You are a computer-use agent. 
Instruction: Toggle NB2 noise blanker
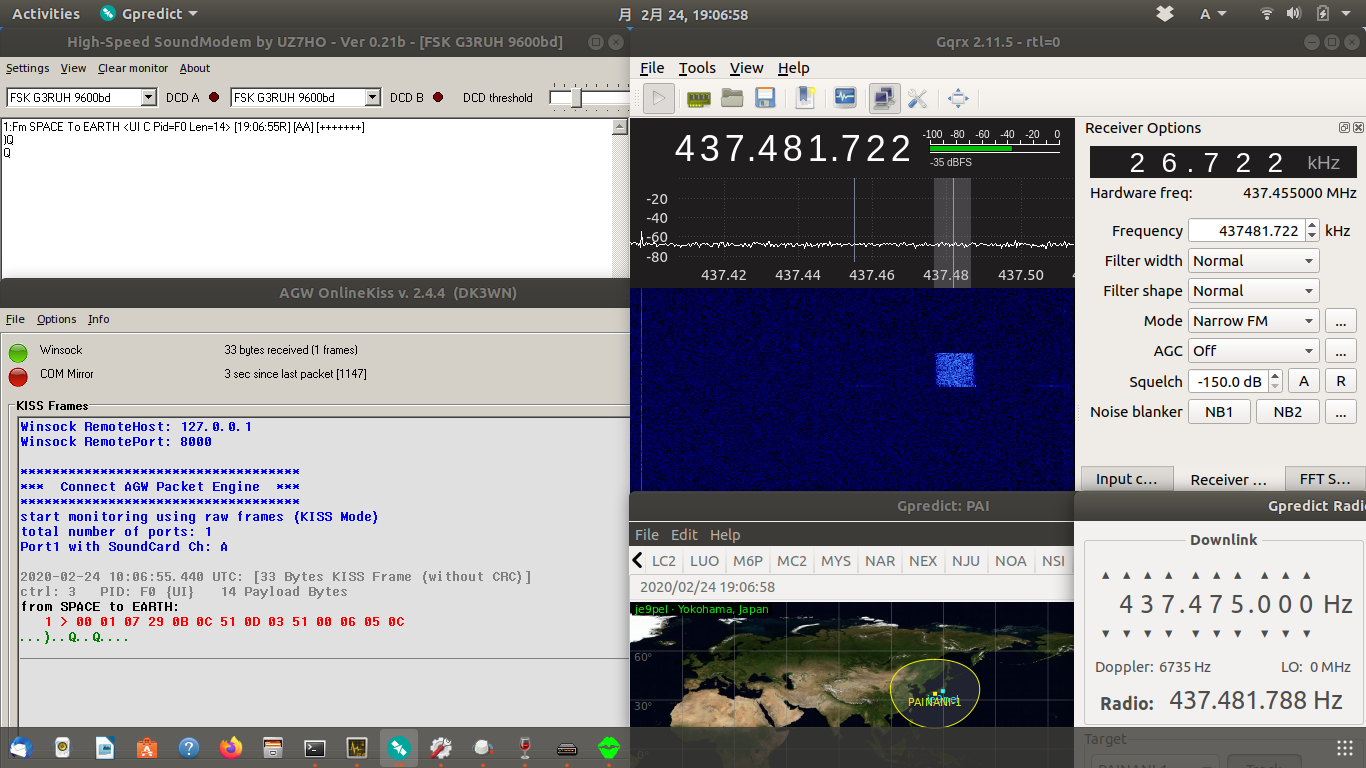(1288, 412)
